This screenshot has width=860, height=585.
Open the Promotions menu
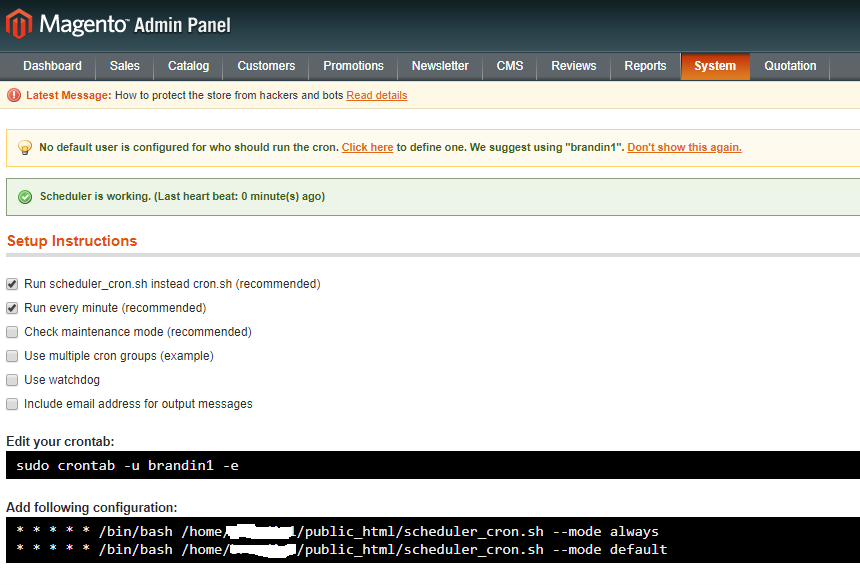[353, 66]
